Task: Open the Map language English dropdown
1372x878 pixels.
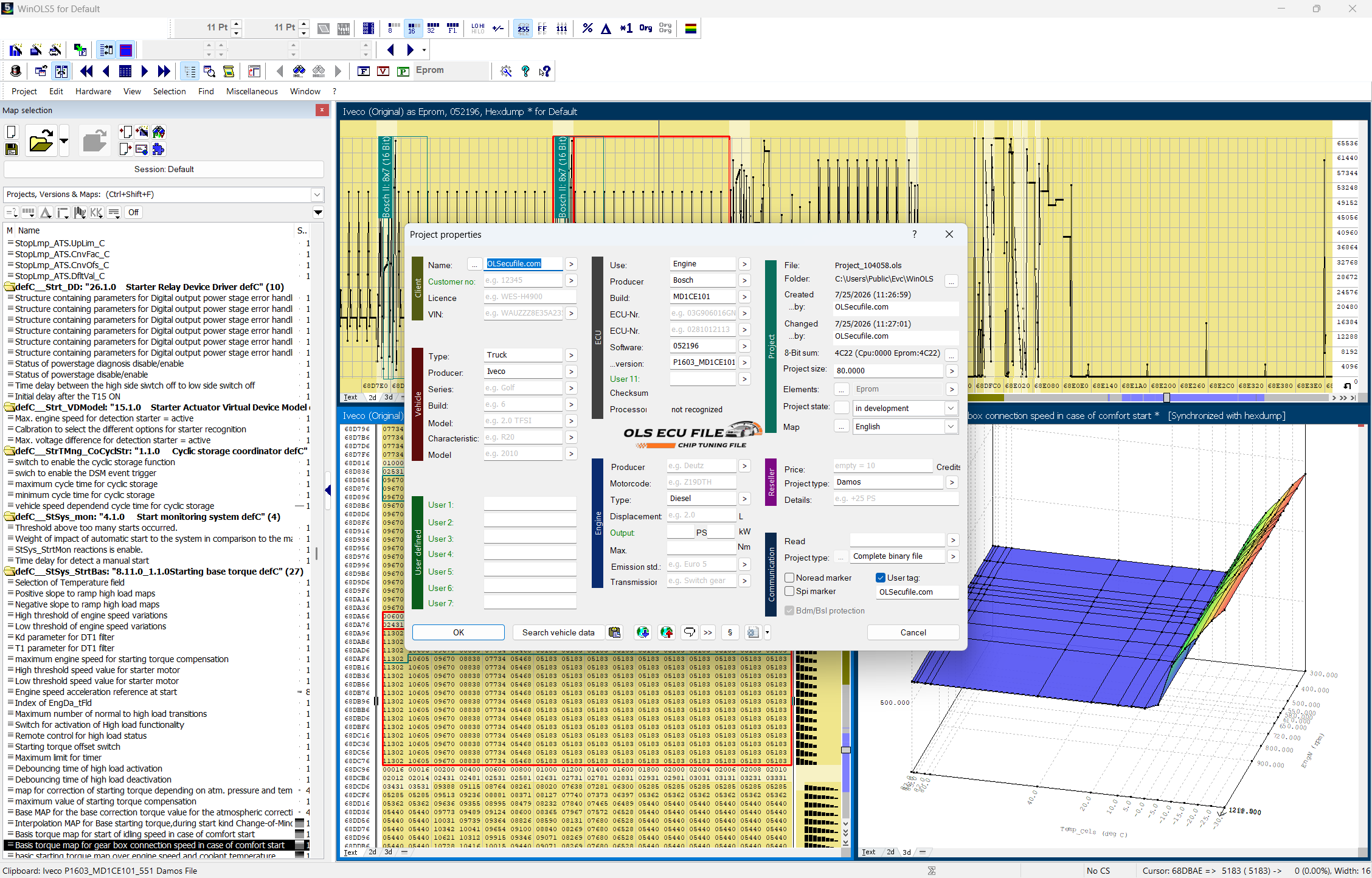Action: (951, 426)
